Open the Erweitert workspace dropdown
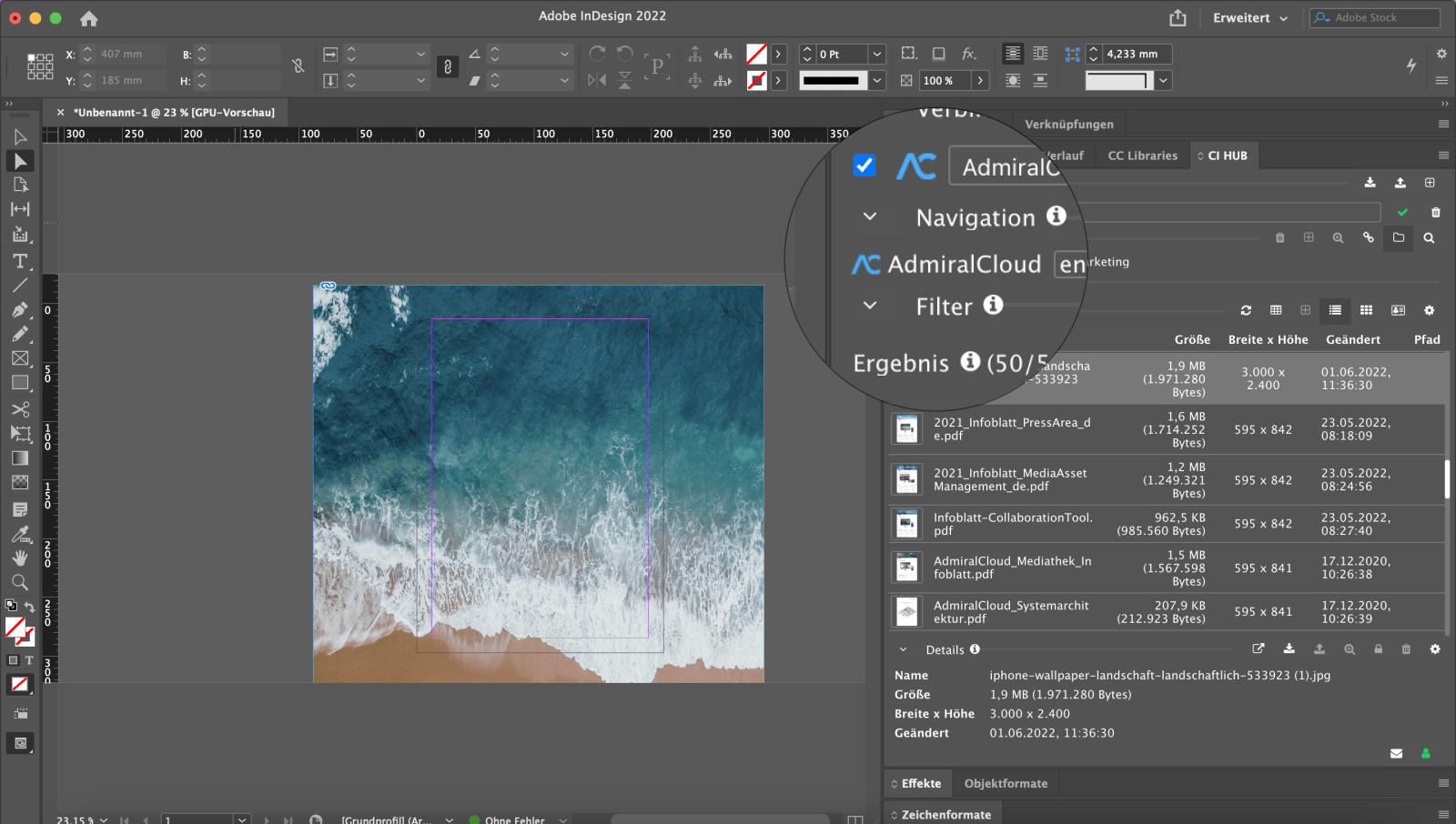1456x824 pixels. pos(1250,18)
